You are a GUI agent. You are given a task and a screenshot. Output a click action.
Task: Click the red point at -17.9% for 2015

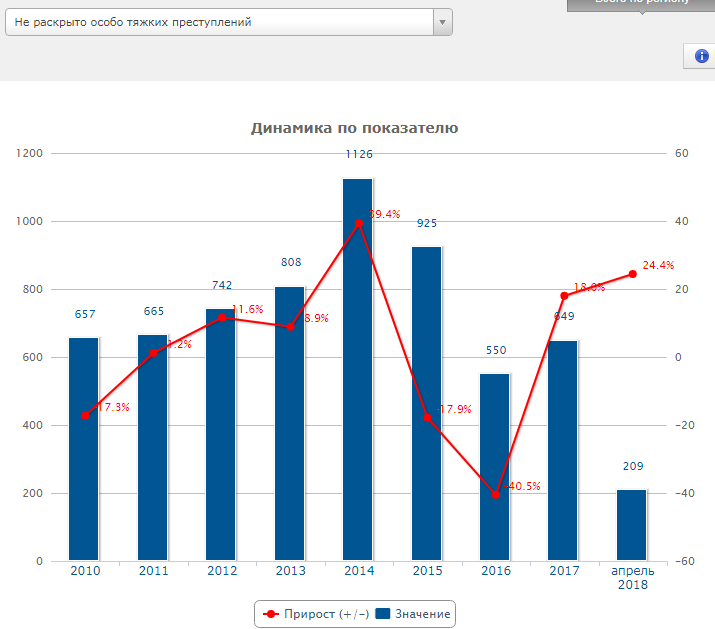click(427, 418)
